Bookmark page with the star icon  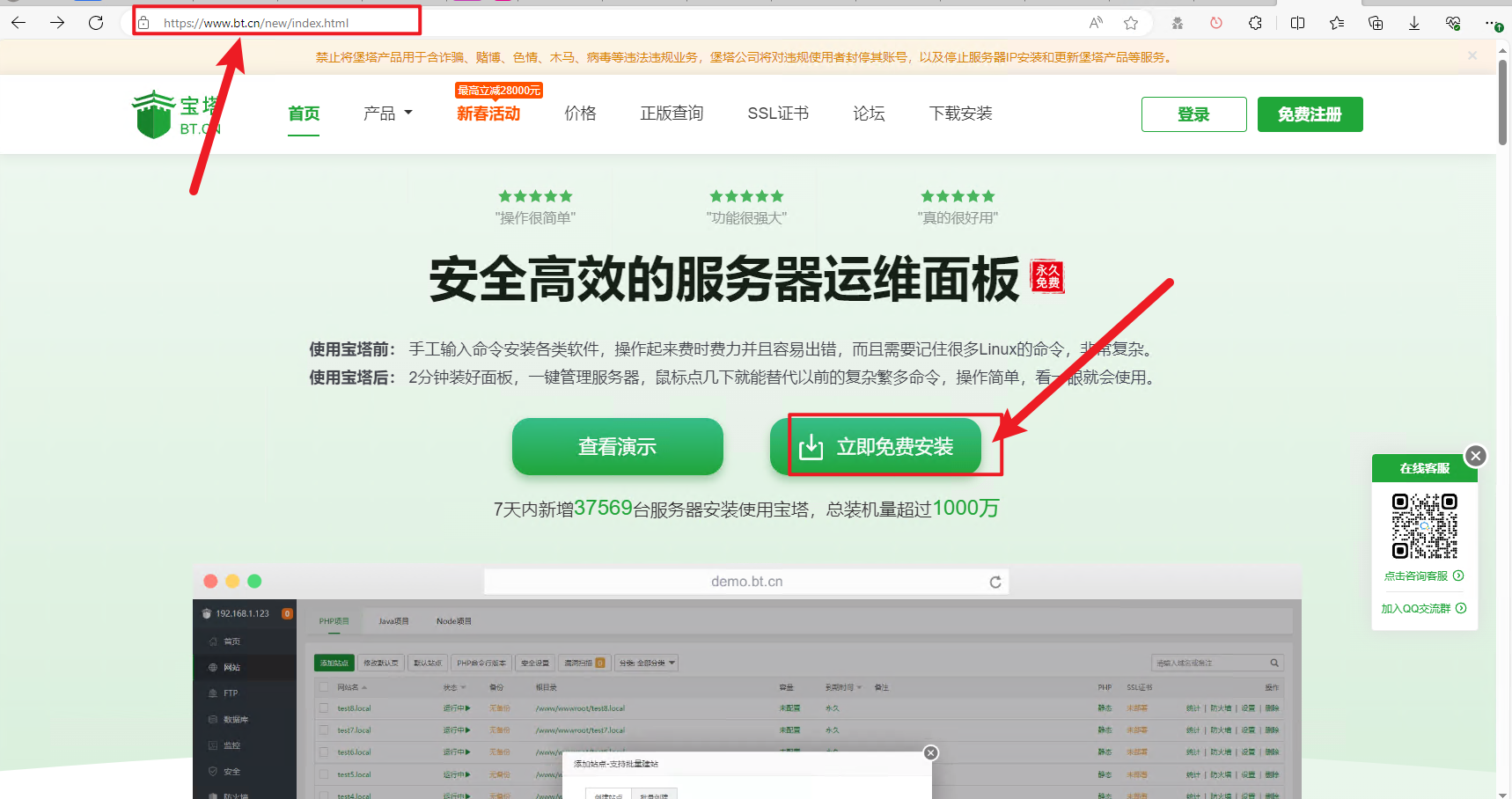coord(1131,23)
